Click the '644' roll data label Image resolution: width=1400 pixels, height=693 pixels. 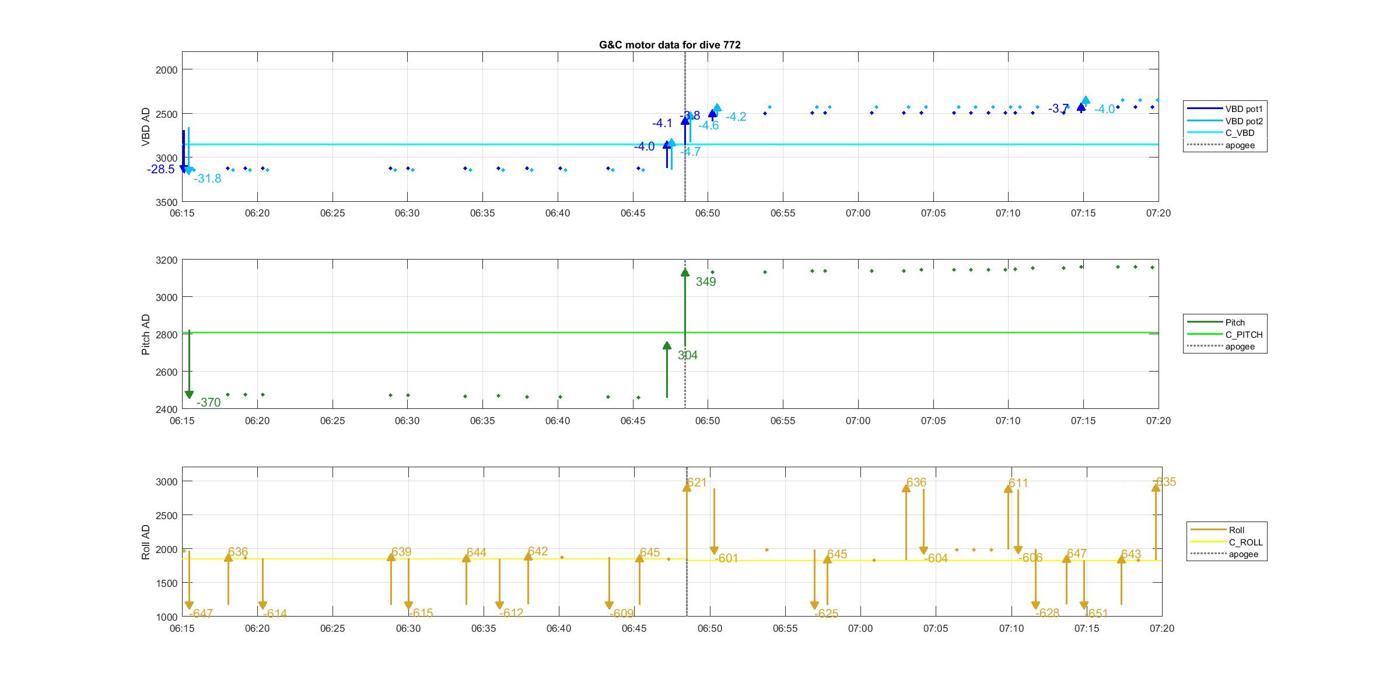click(476, 552)
